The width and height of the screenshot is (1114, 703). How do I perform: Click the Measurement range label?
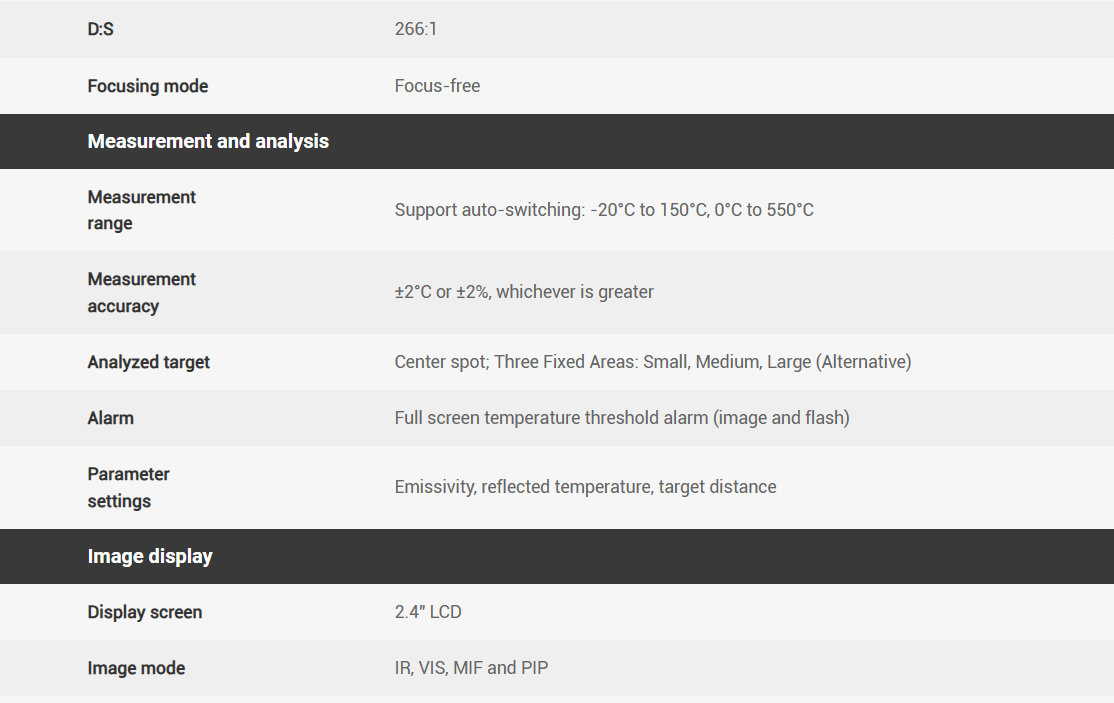pyautogui.click(x=141, y=210)
